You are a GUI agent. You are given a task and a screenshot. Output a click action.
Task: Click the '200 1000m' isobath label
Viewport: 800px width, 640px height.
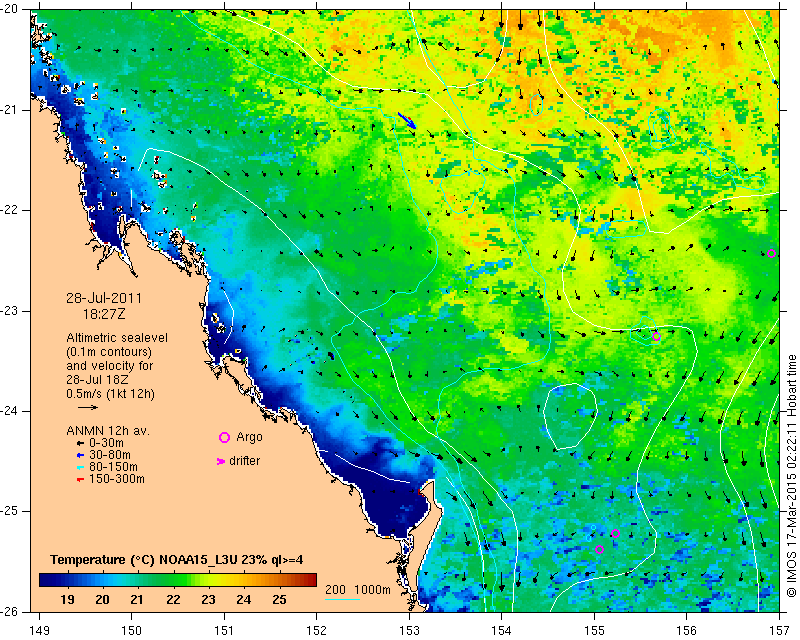click(x=358, y=590)
